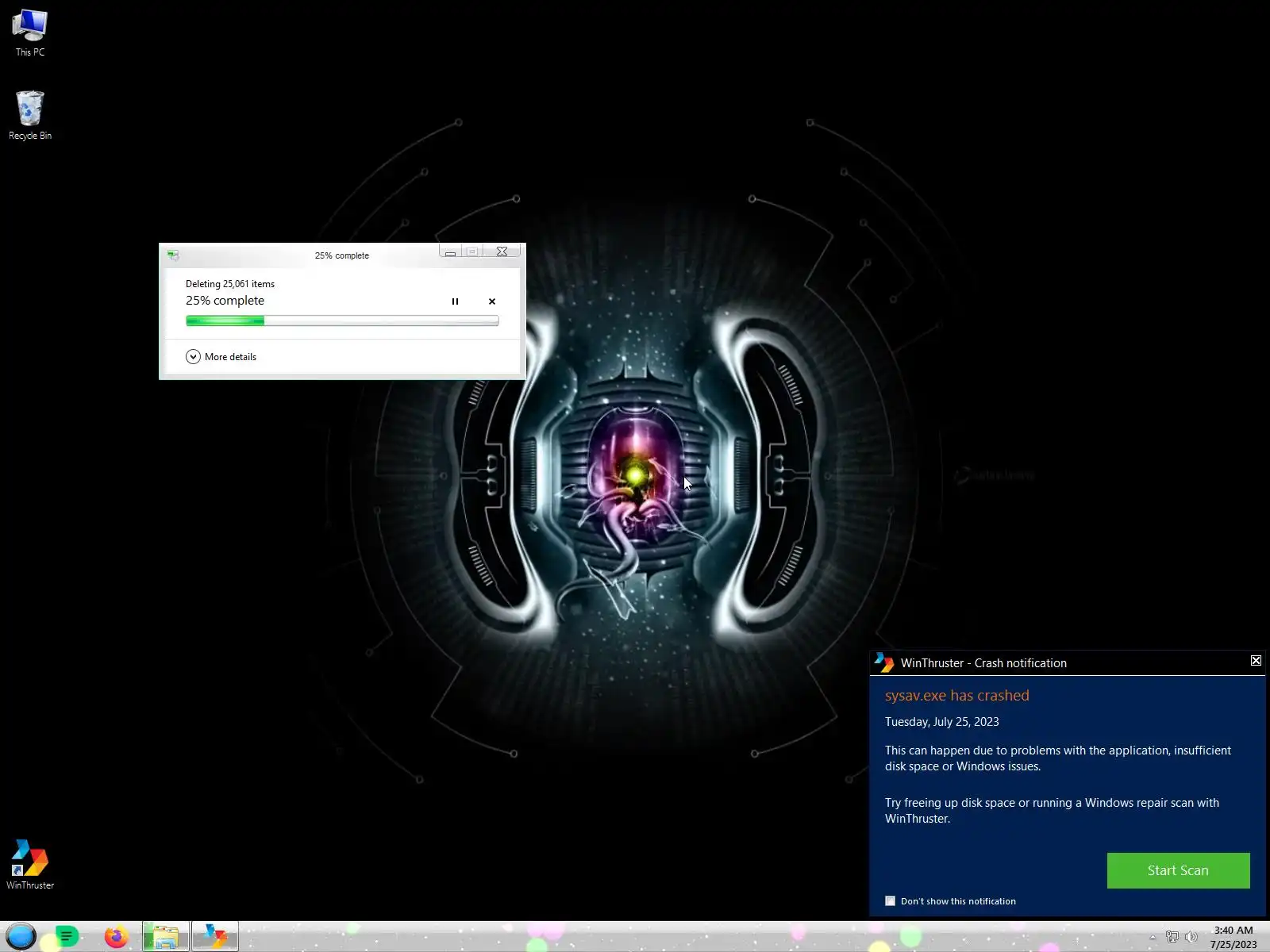Click the WinThruster logo in notification header
The width and height of the screenshot is (1270, 952).
tap(883, 662)
